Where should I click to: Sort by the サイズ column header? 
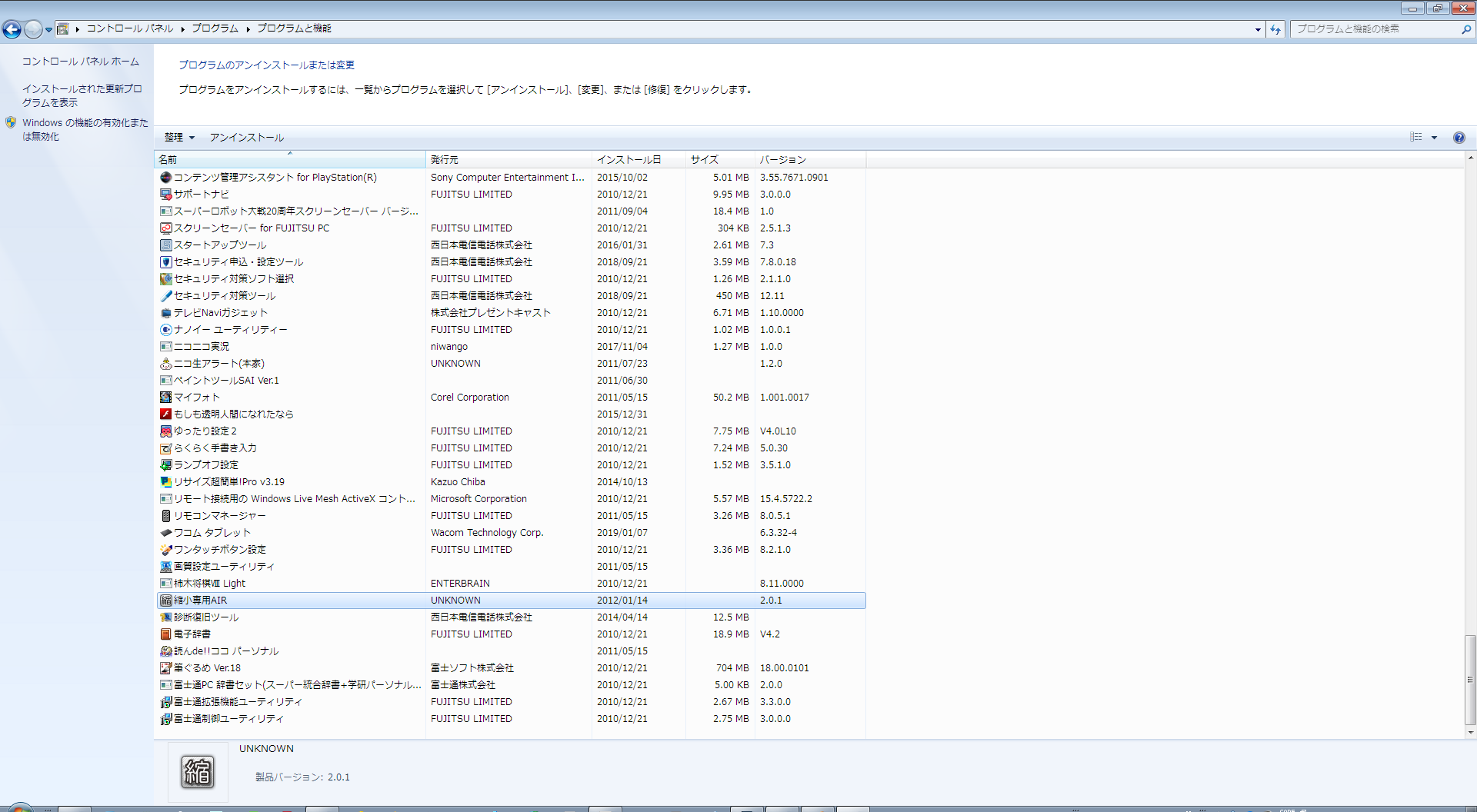(x=720, y=160)
